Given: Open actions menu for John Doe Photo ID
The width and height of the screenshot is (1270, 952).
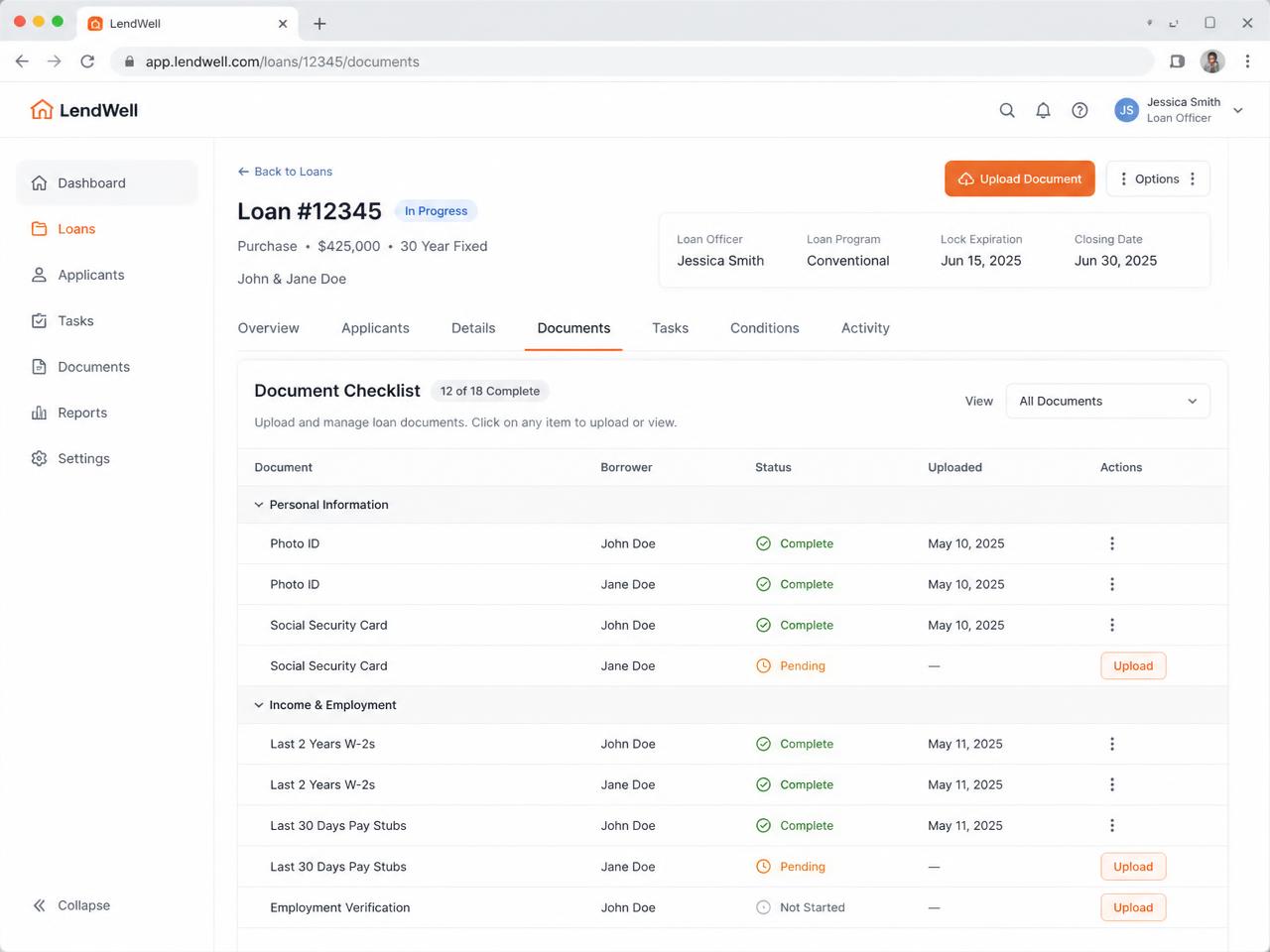Looking at the screenshot, I should coord(1112,543).
